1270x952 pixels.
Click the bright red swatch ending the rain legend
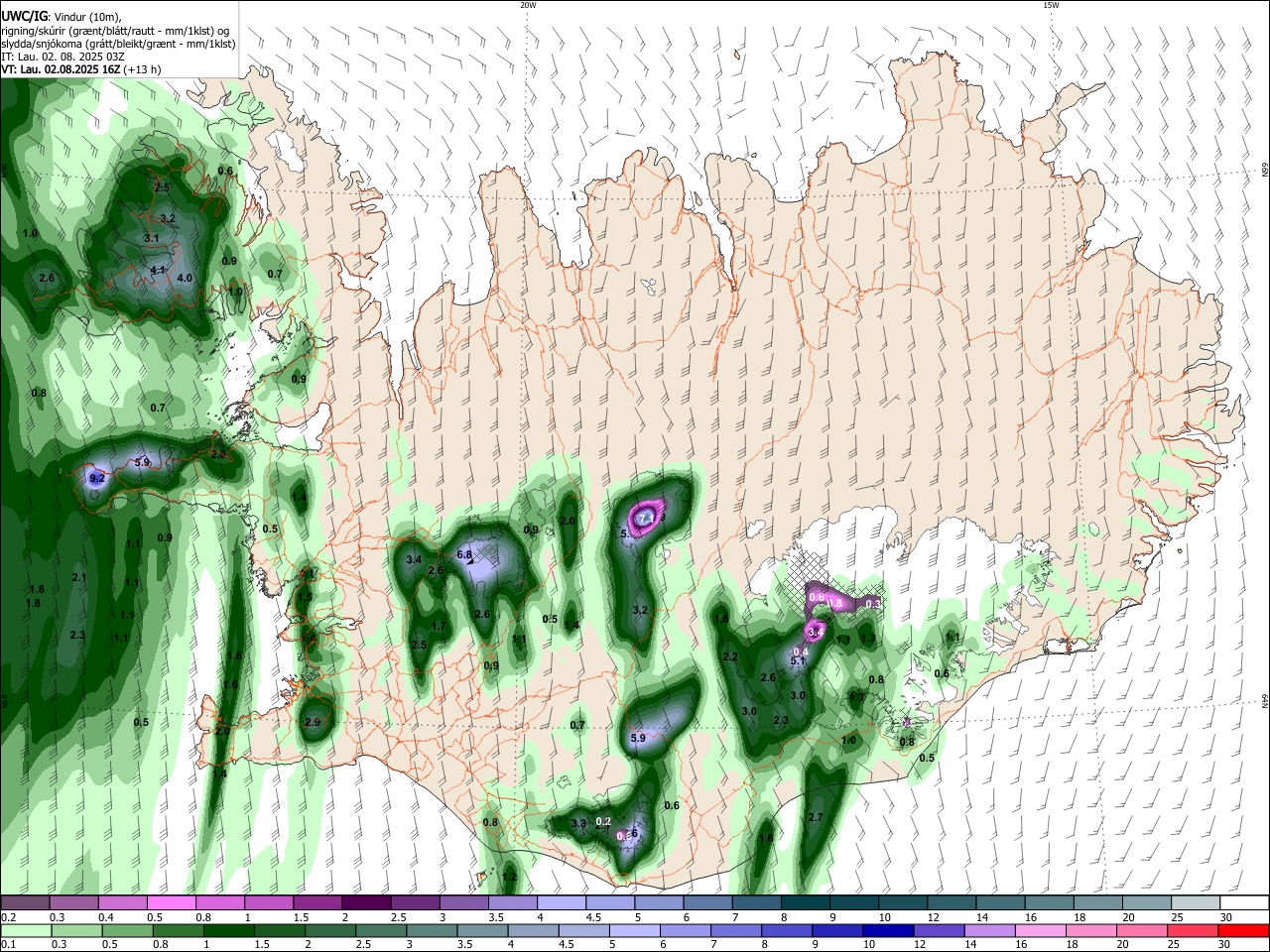pos(1244,931)
